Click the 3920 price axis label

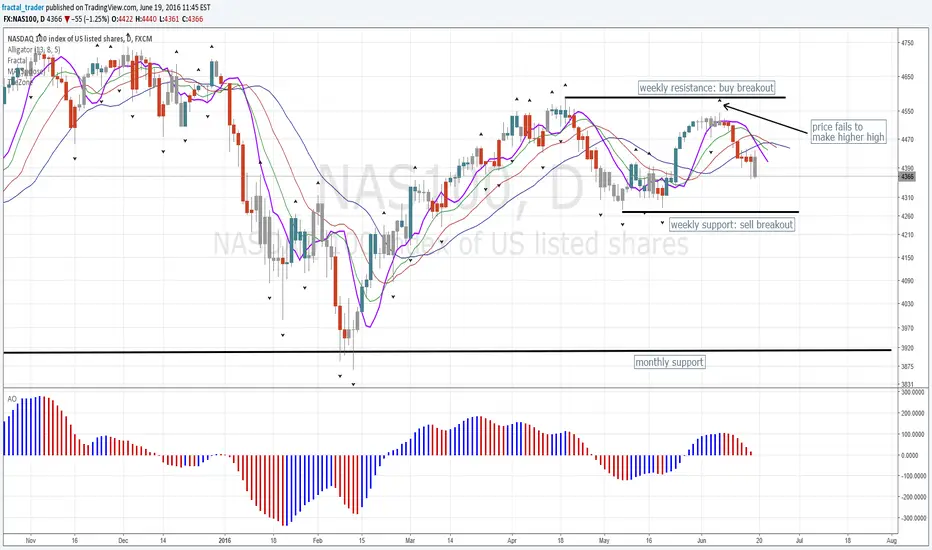(x=907, y=348)
